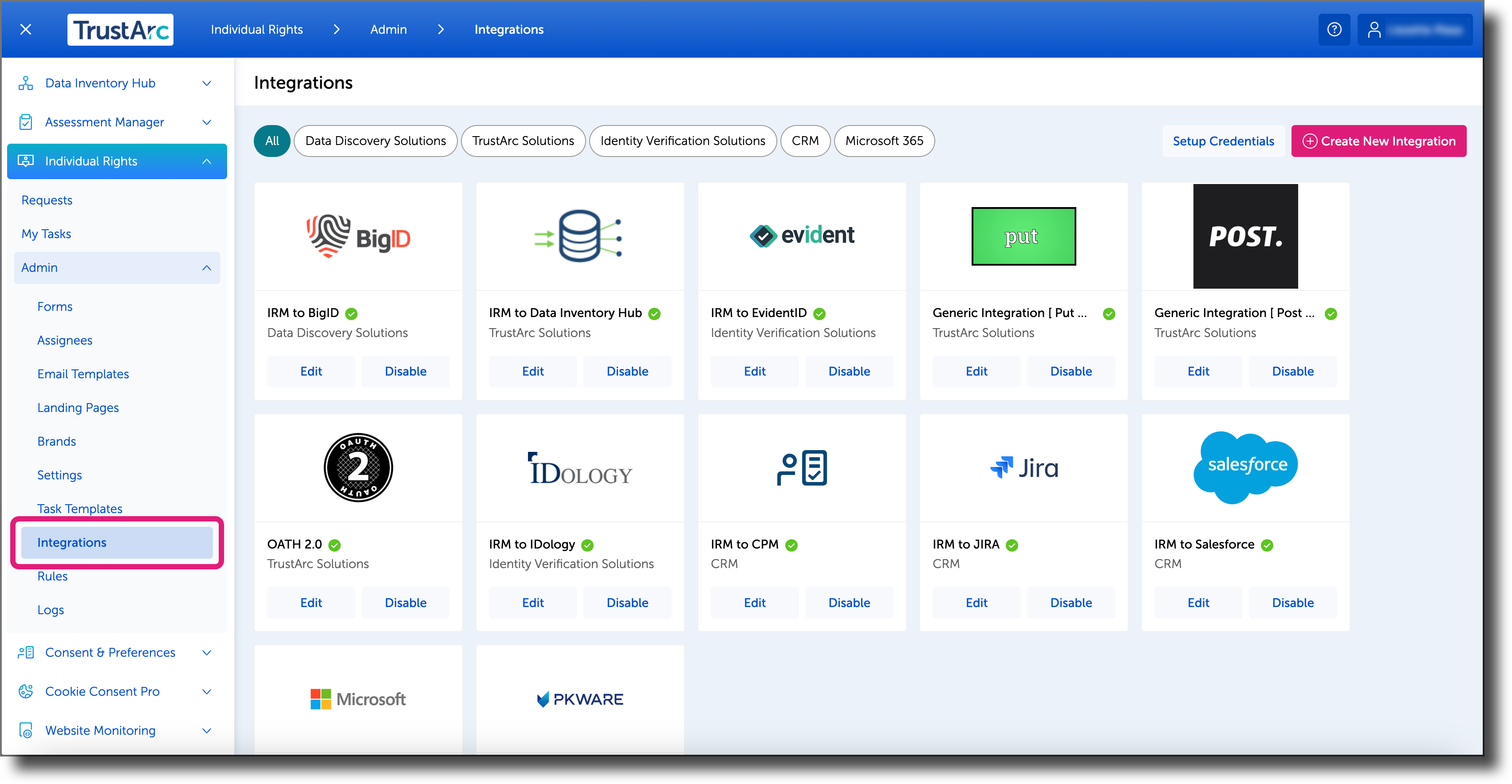
Task: Click the Individual Rights sidebar icon
Action: (26, 161)
